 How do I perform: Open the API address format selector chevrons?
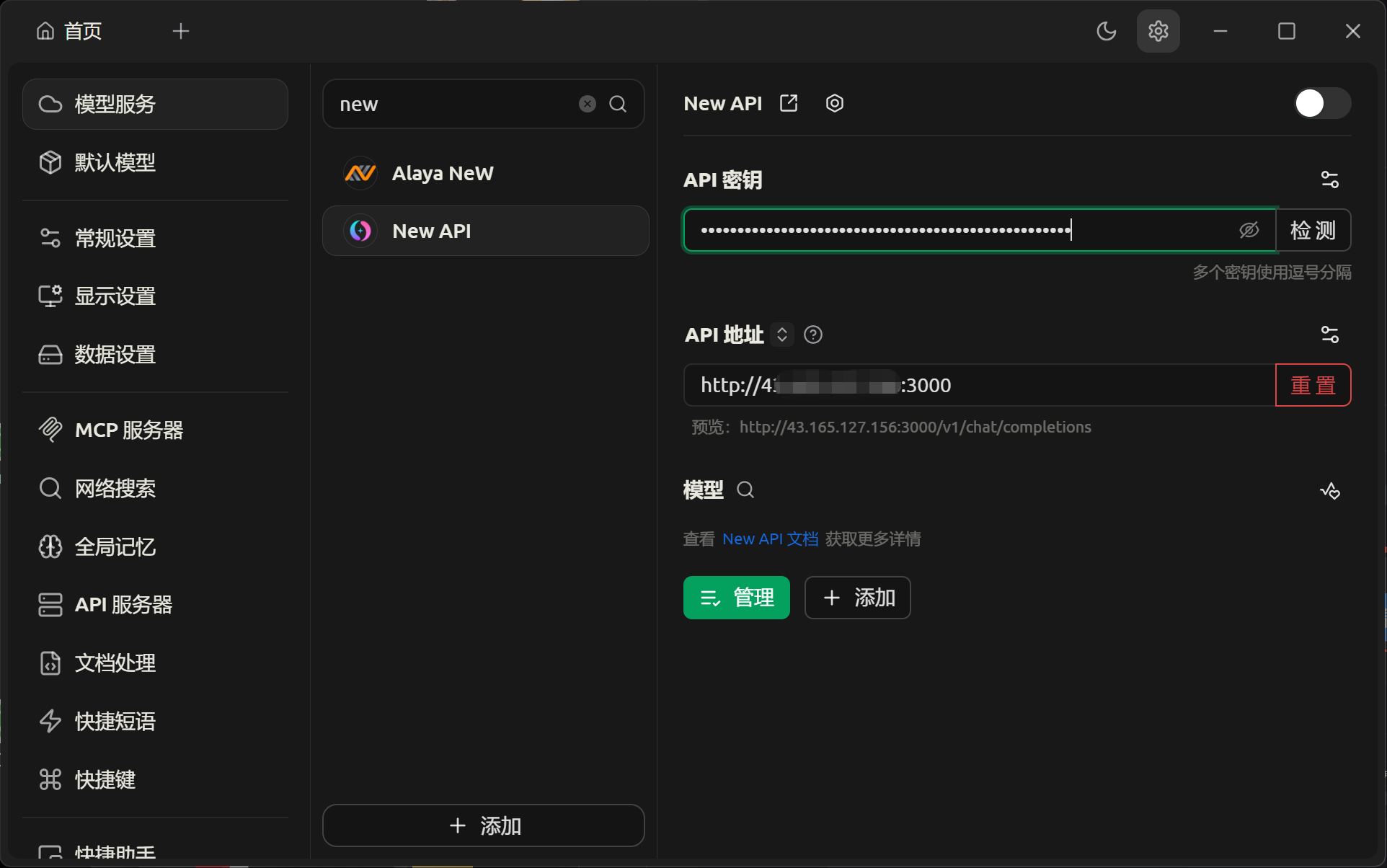tap(781, 334)
